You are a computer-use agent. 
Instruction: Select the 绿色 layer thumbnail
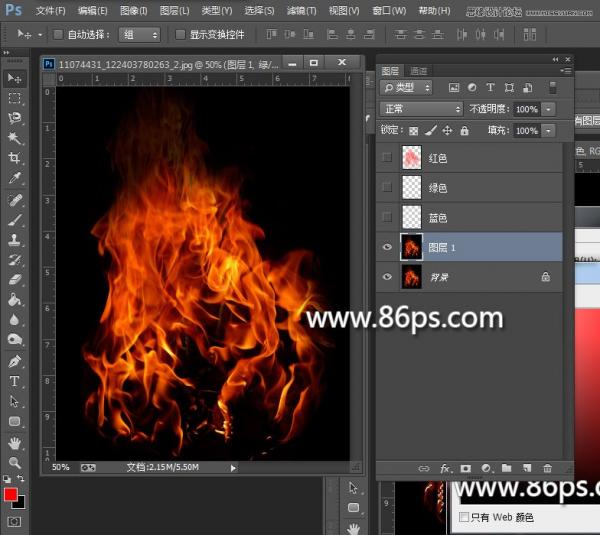click(411, 187)
